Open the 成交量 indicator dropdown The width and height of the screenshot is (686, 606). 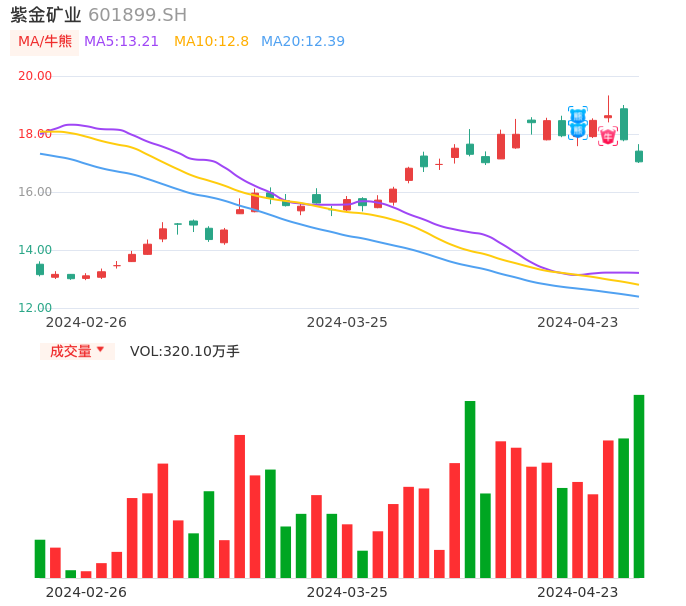[77, 351]
